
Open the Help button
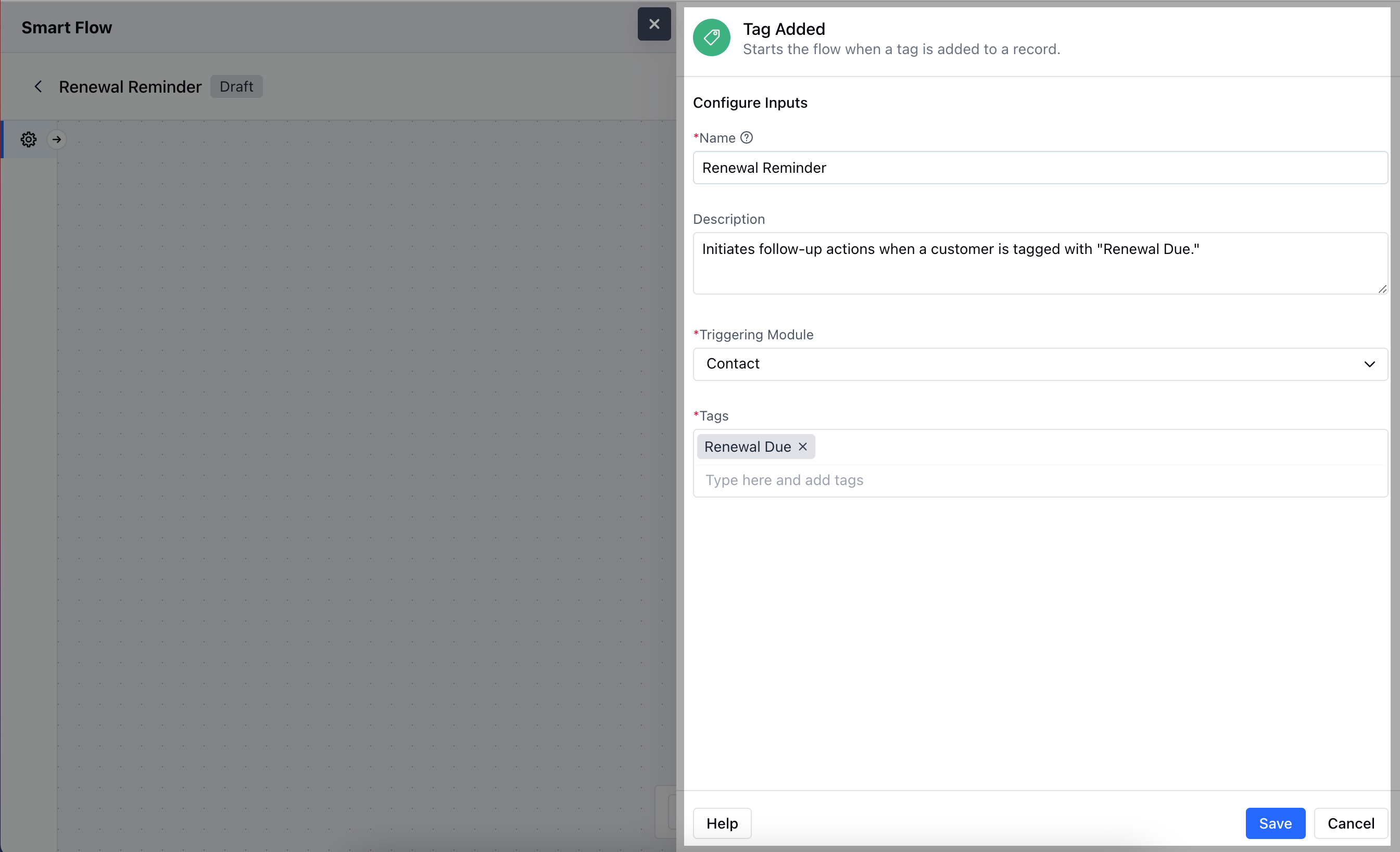point(722,823)
